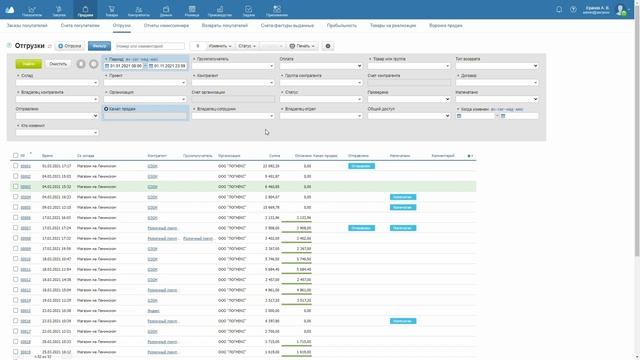Open list settings gear next to Печать
640x360 pixels.
click(x=328, y=46)
